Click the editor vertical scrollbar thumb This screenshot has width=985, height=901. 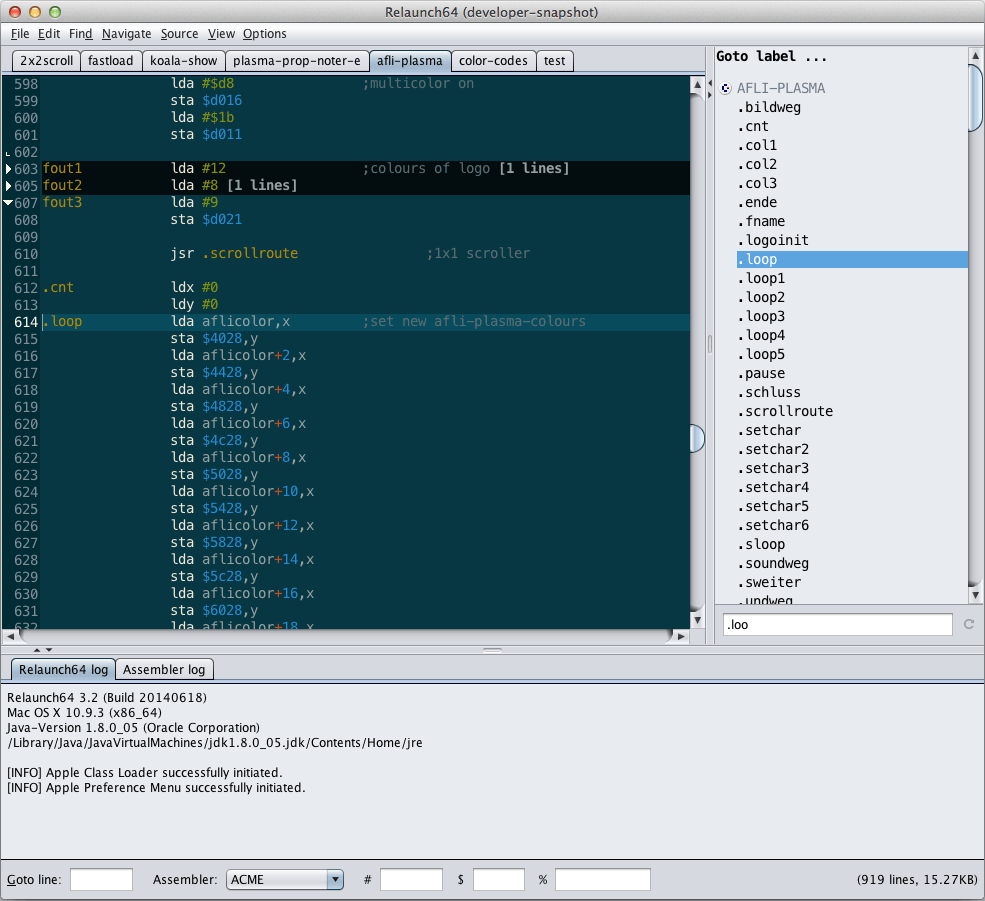tap(697, 438)
